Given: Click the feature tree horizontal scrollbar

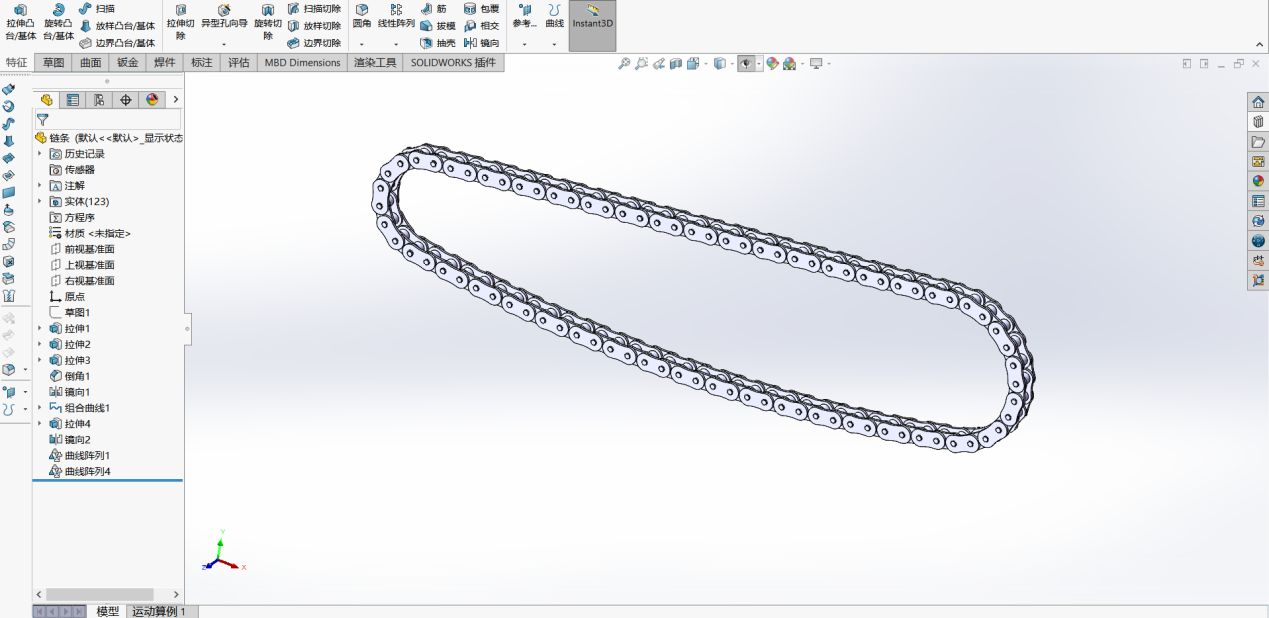Looking at the screenshot, I should (x=100, y=594).
